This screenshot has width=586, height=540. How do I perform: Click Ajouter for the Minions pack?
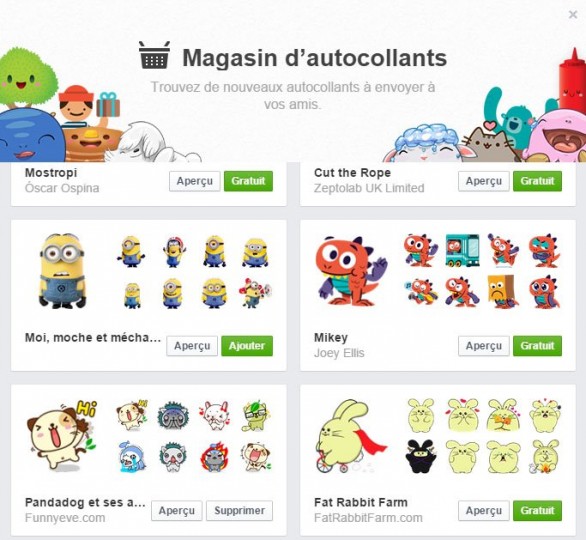pos(247,346)
